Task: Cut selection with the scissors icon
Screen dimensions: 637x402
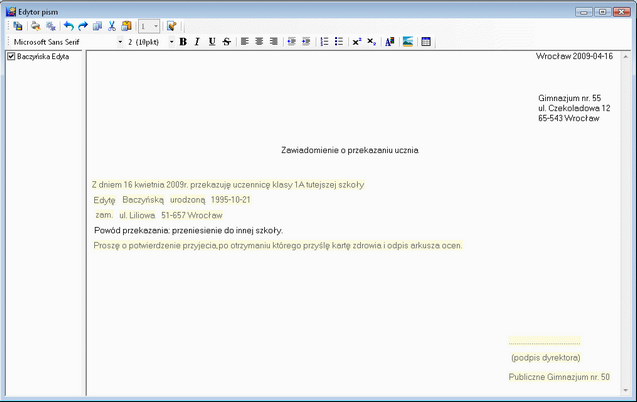Action: [x=112, y=26]
